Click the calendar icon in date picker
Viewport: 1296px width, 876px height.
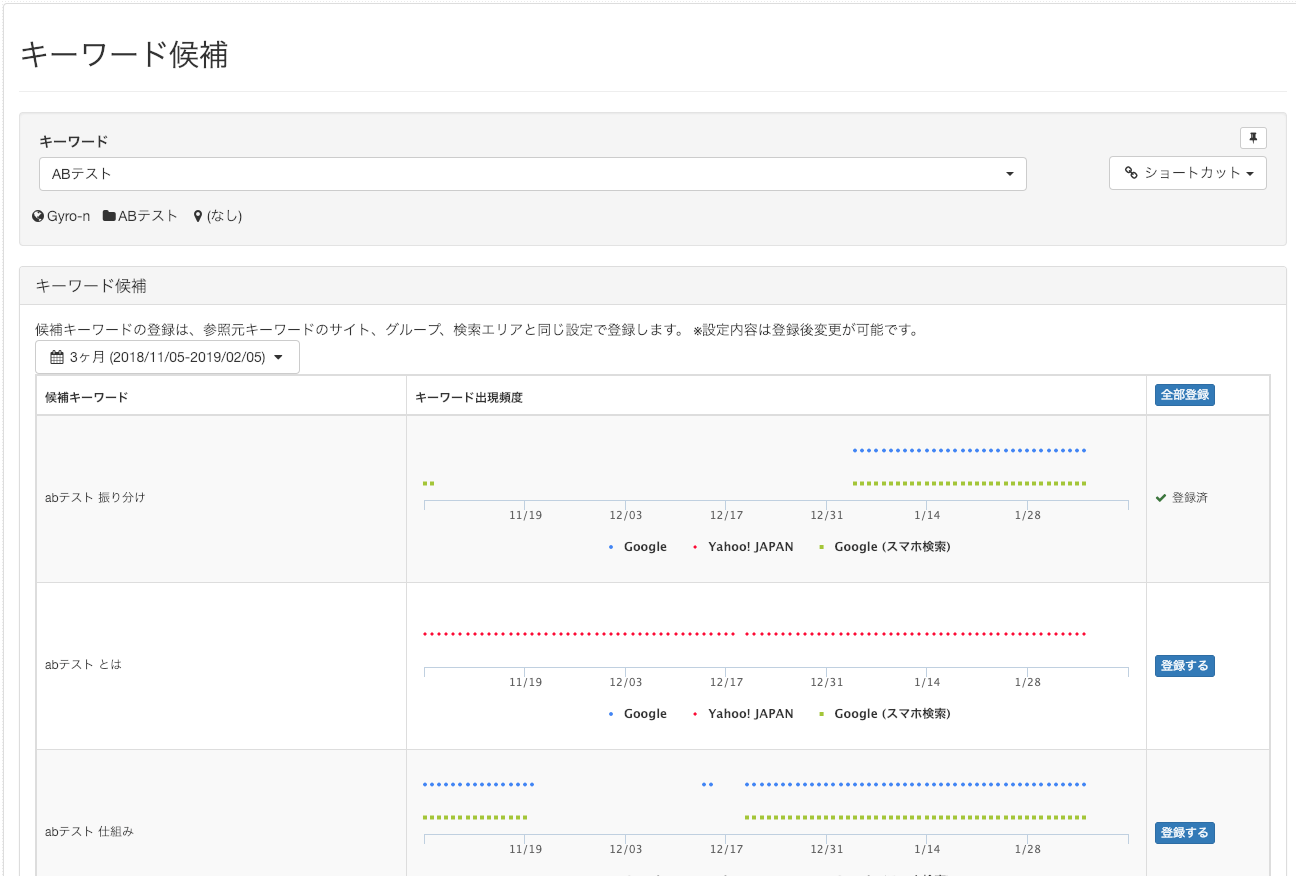tap(57, 357)
